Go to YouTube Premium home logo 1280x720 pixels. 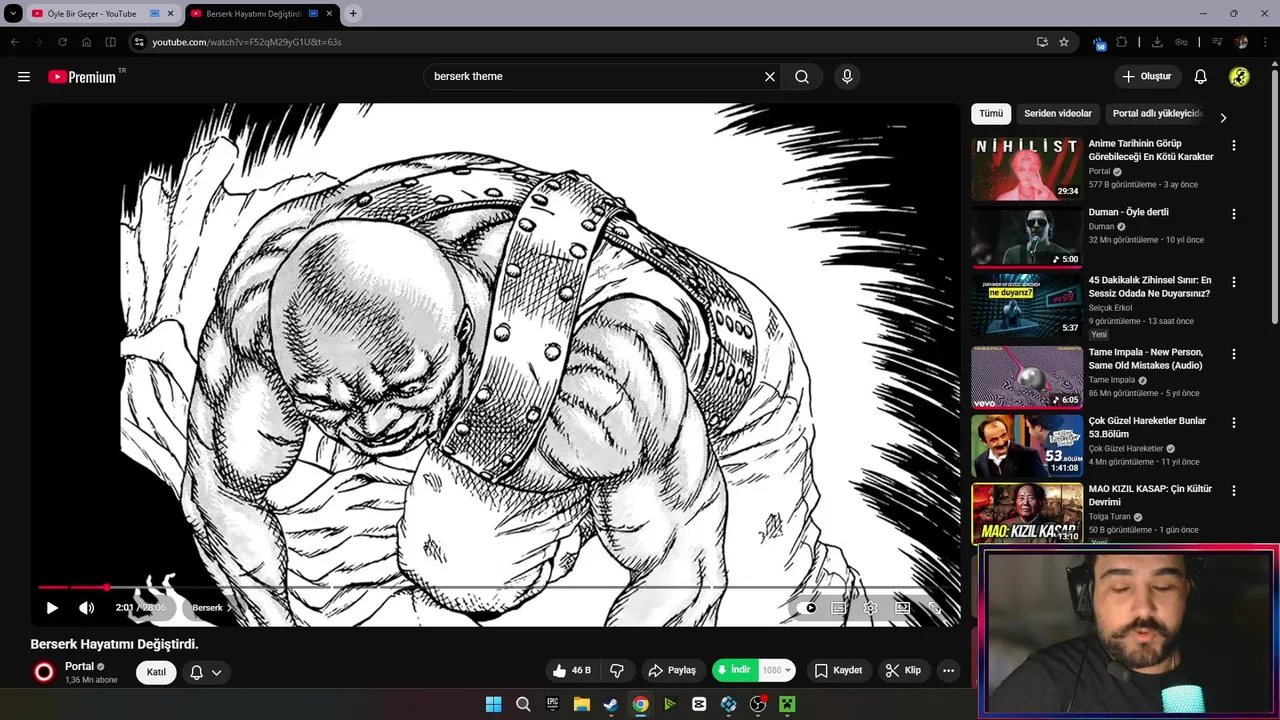click(x=83, y=77)
